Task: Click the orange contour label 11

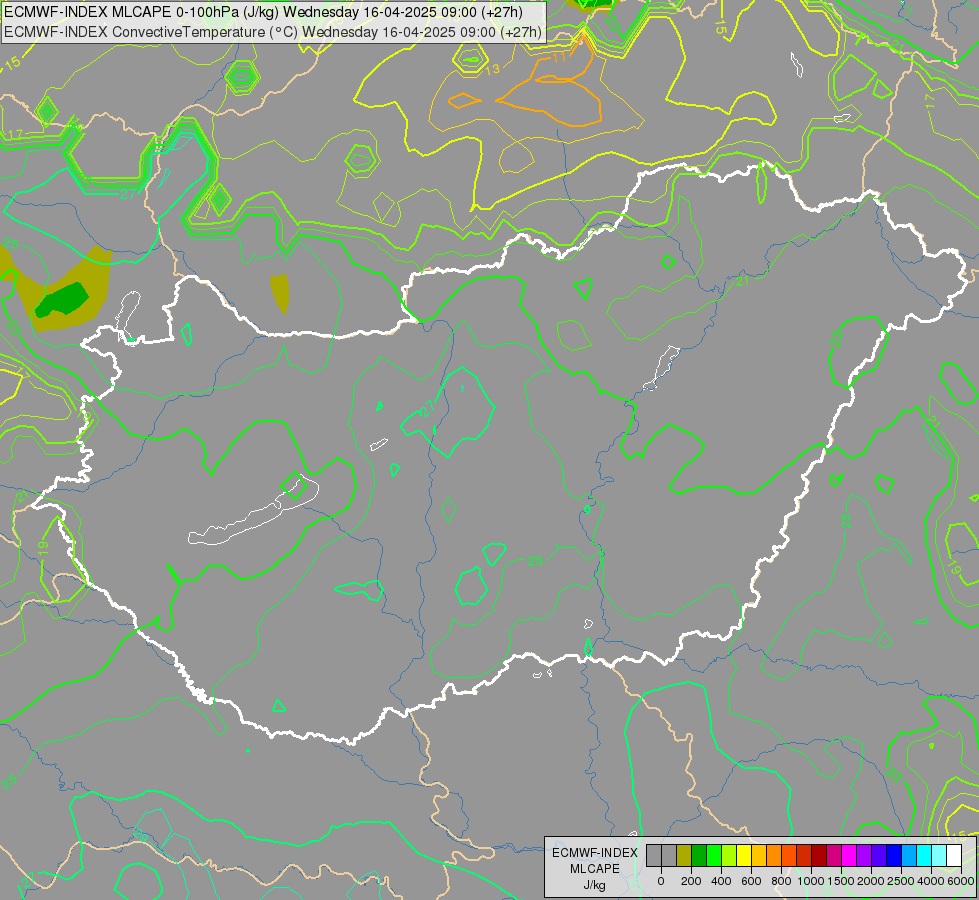Action: (x=560, y=57)
